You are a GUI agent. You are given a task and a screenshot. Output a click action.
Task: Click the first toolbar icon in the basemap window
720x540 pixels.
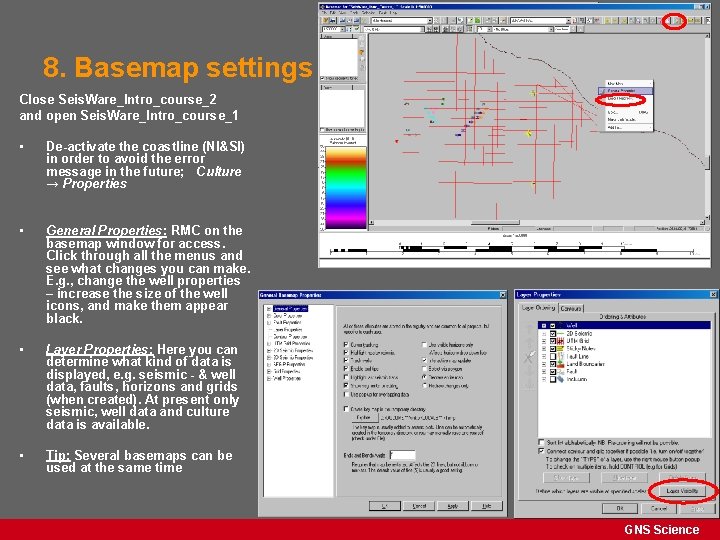click(326, 21)
